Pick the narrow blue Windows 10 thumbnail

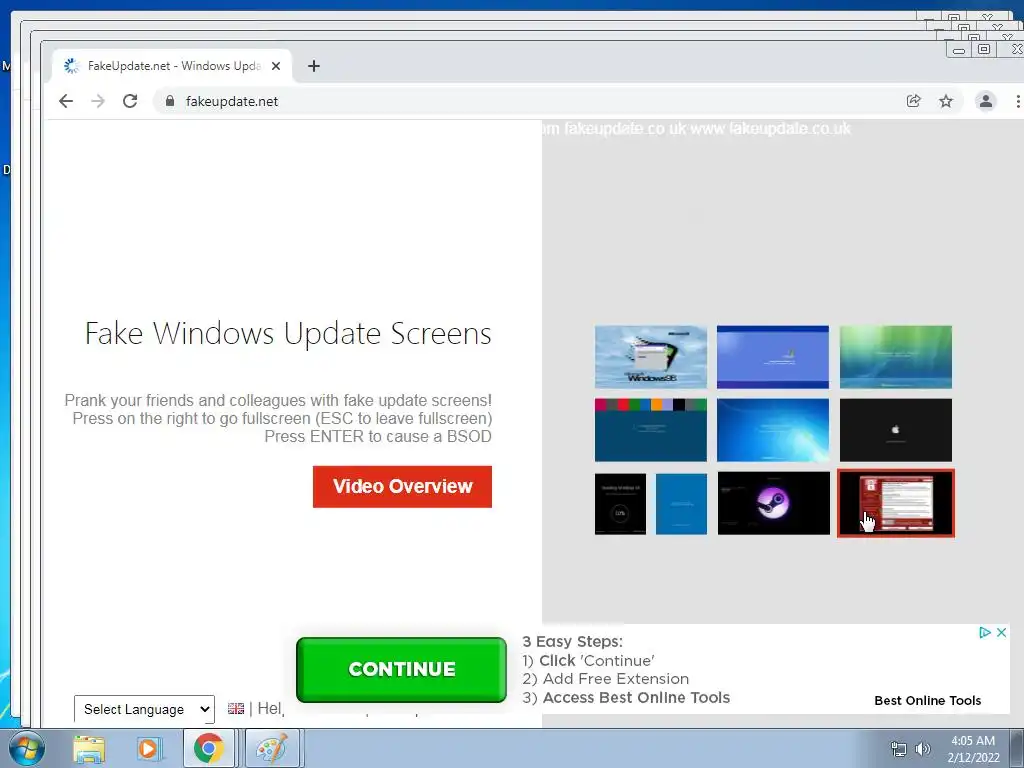(x=681, y=504)
